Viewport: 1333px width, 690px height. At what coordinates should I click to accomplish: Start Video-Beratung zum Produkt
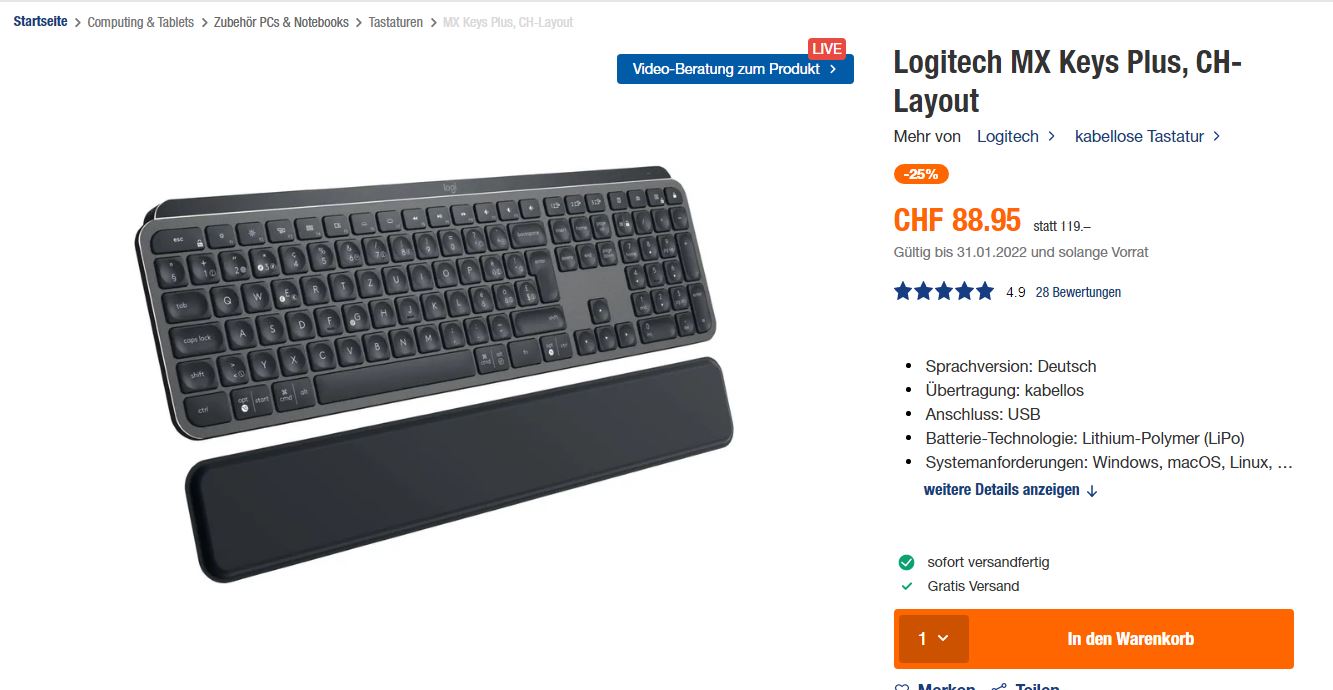pyautogui.click(x=735, y=69)
